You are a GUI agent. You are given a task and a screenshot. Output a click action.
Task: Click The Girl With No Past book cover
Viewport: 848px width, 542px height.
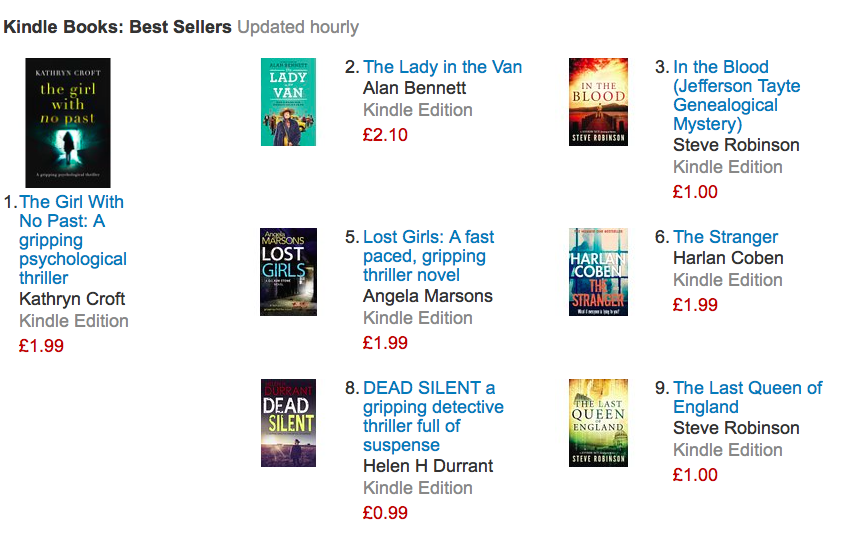point(68,122)
